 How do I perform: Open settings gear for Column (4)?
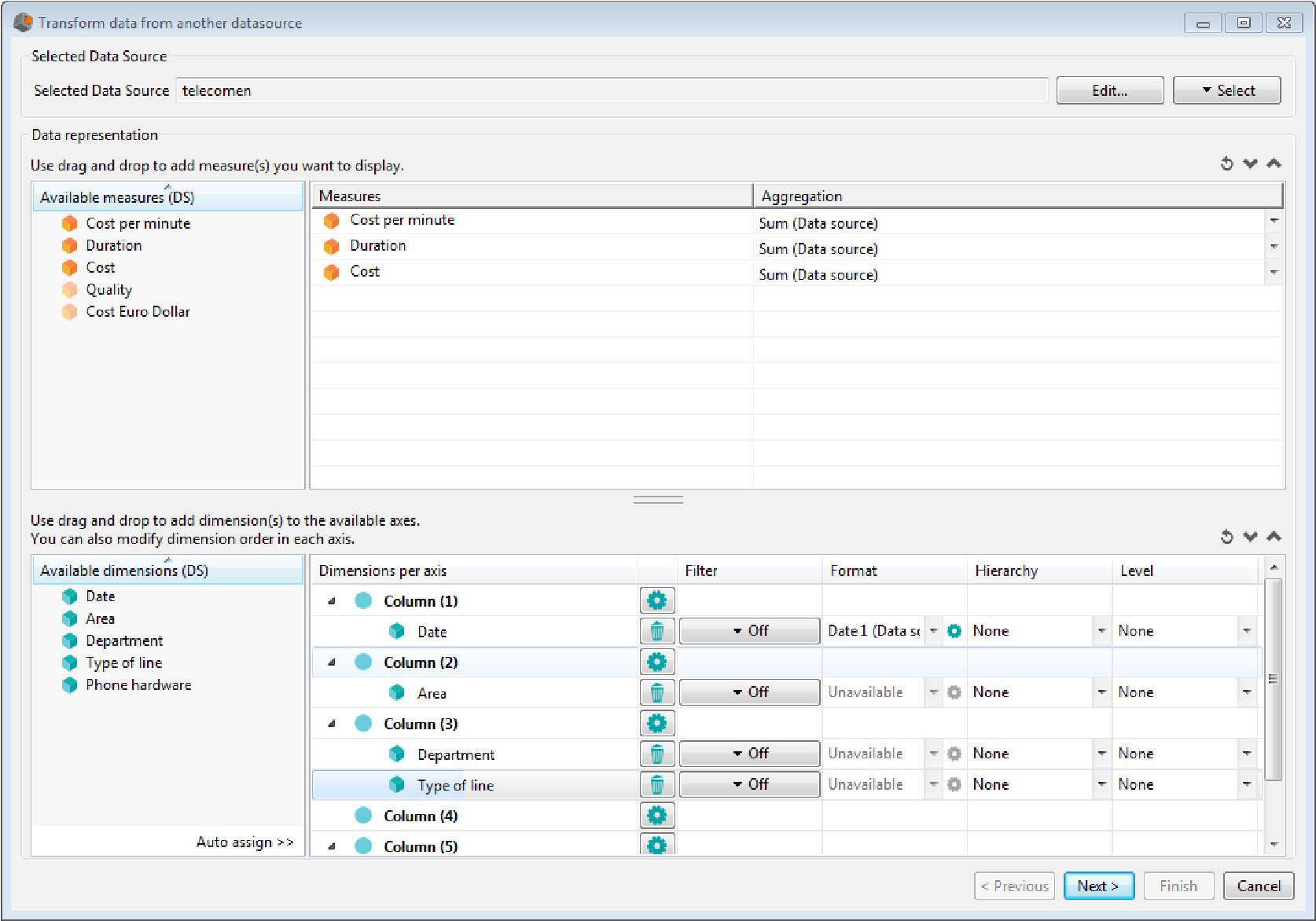point(656,816)
